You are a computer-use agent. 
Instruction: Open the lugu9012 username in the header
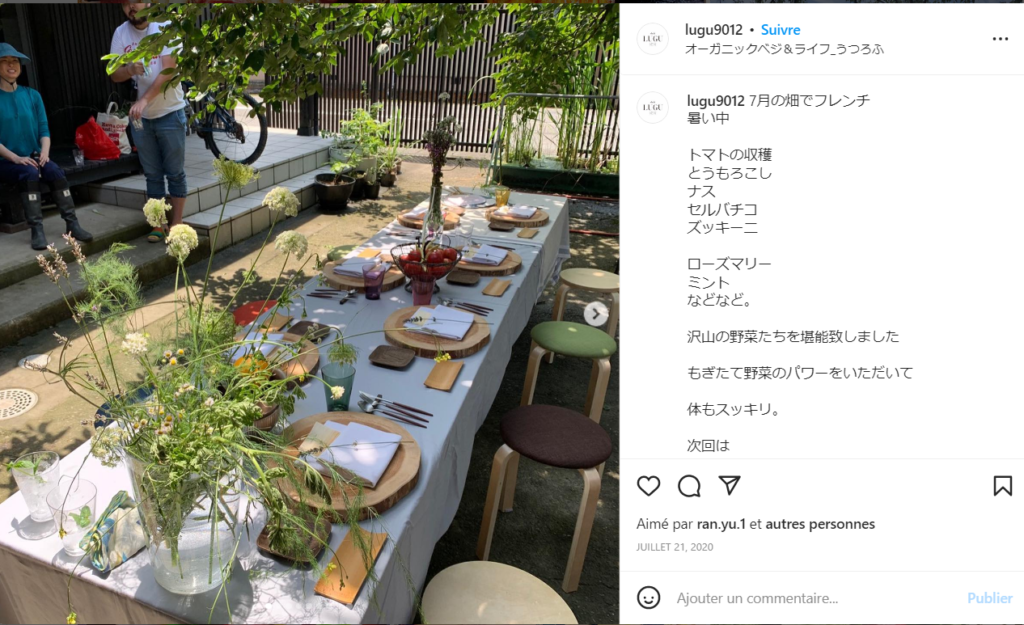(713, 30)
